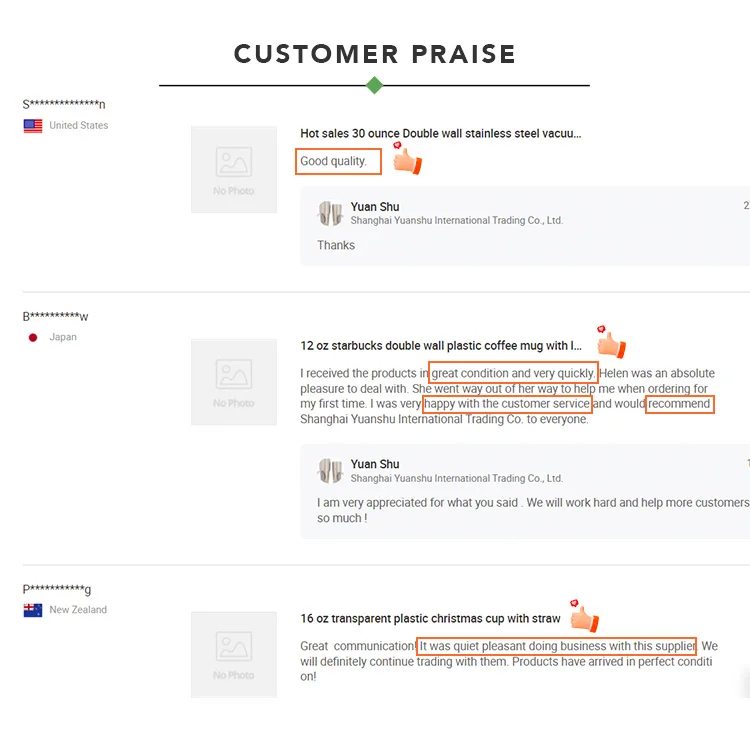750x732 pixels.
Task: Click thumbs-up icon next to christmas cup review
Action: pyautogui.click(x=583, y=617)
